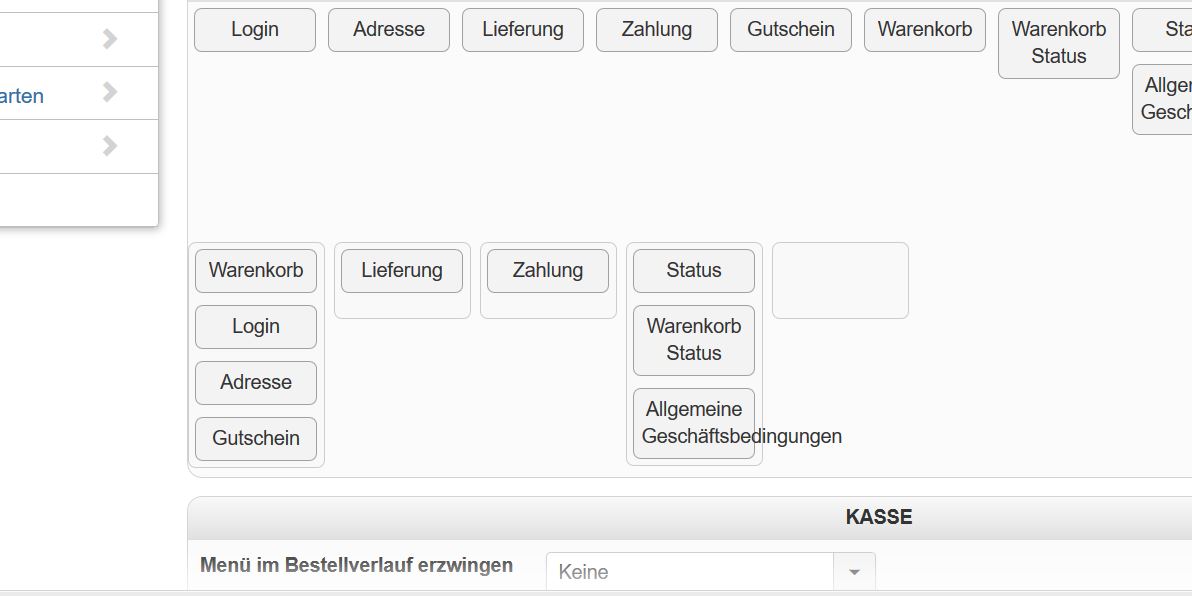Select Warenkorb in the first layout column

point(256,271)
